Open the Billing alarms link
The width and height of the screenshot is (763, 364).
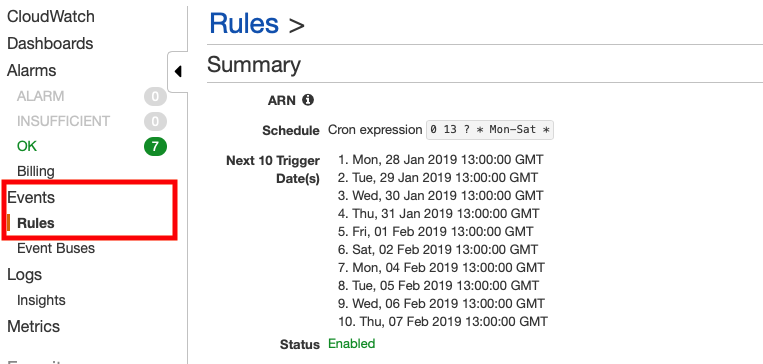(36, 171)
